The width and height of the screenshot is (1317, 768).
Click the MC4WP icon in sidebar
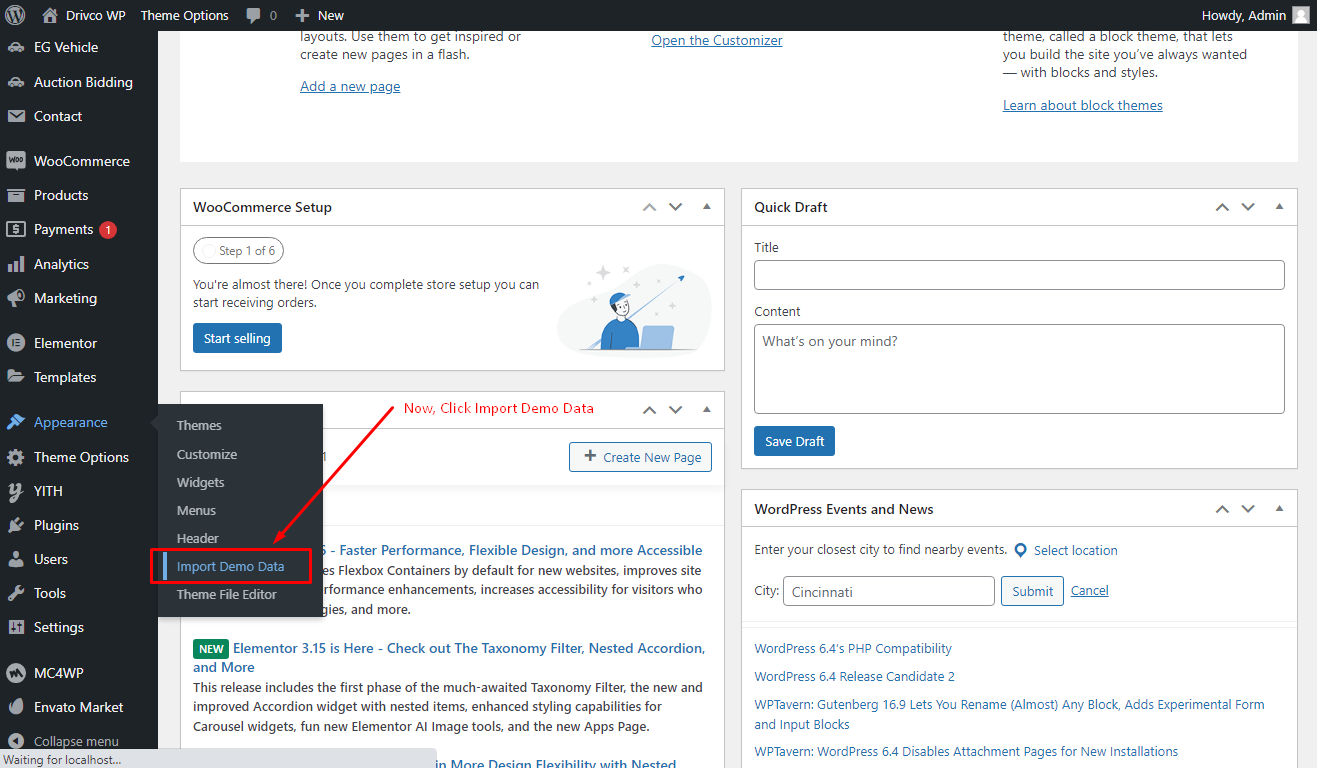[x=15, y=672]
